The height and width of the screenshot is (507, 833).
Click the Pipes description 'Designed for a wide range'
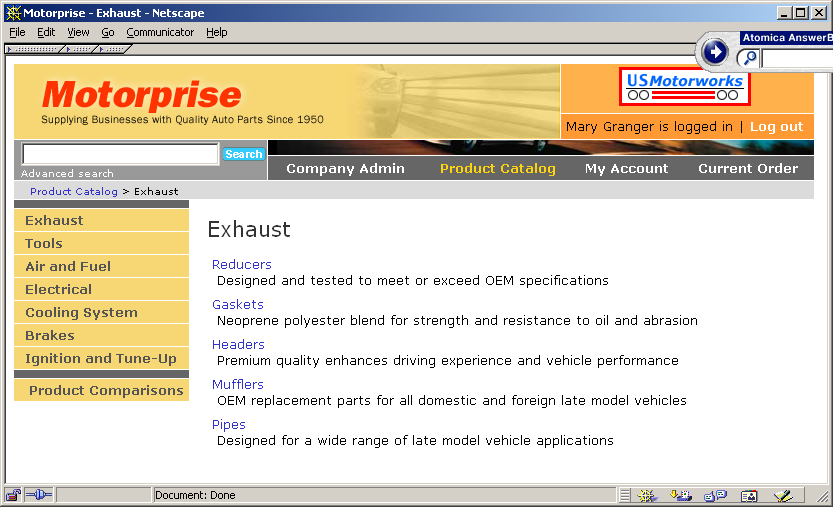tap(415, 441)
